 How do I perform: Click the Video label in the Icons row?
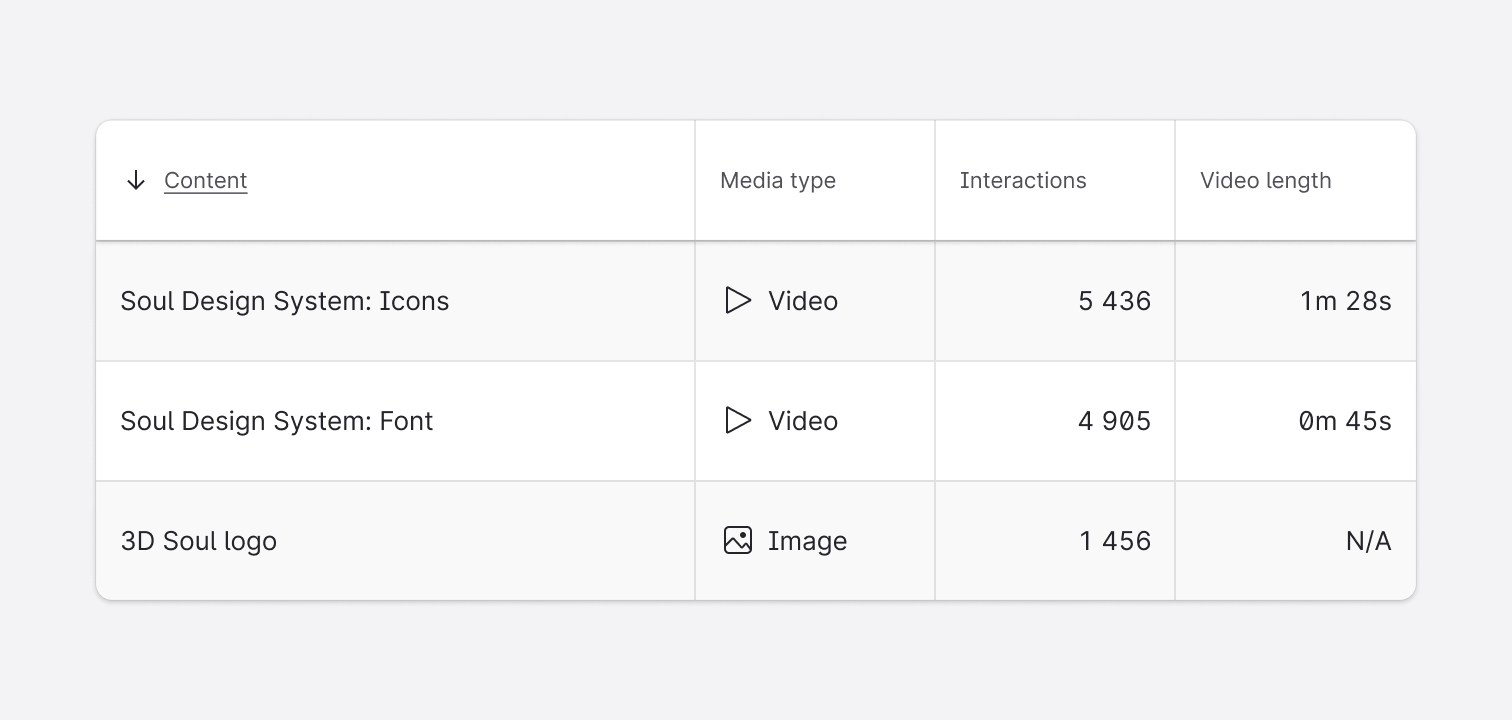point(803,301)
